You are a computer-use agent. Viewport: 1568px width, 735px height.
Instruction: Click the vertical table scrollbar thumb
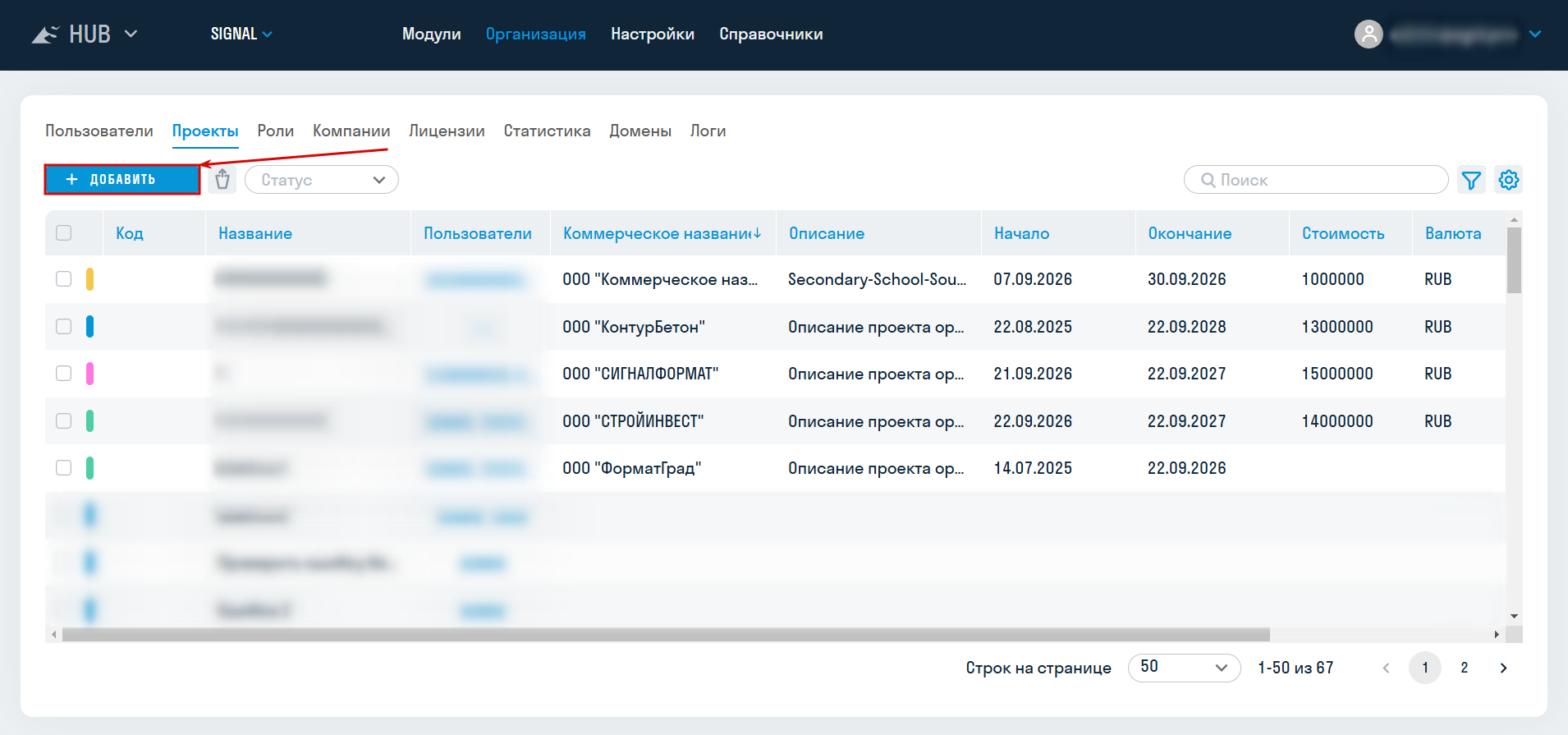coord(1514,260)
